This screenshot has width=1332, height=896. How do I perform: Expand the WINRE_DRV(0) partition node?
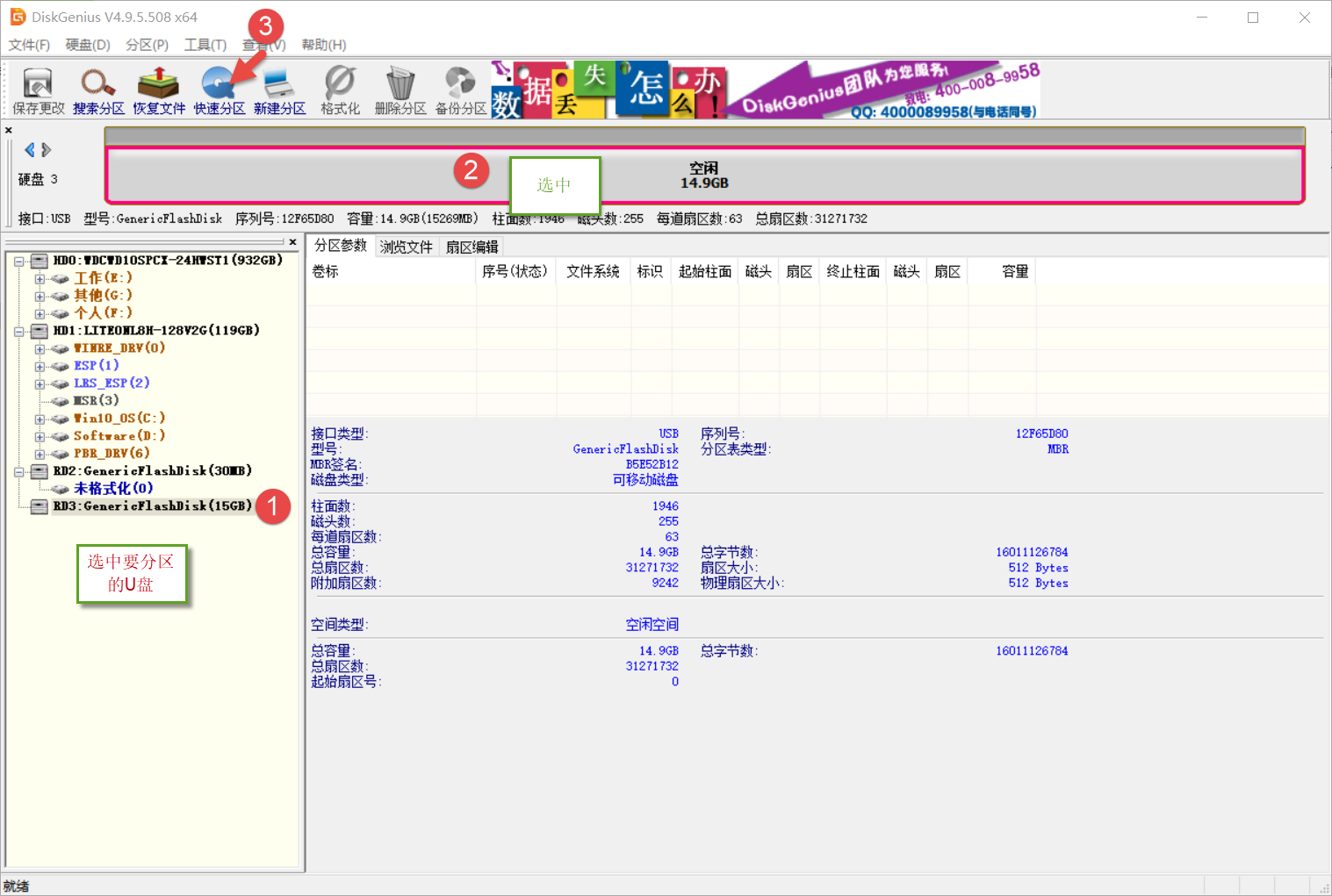[40, 348]
